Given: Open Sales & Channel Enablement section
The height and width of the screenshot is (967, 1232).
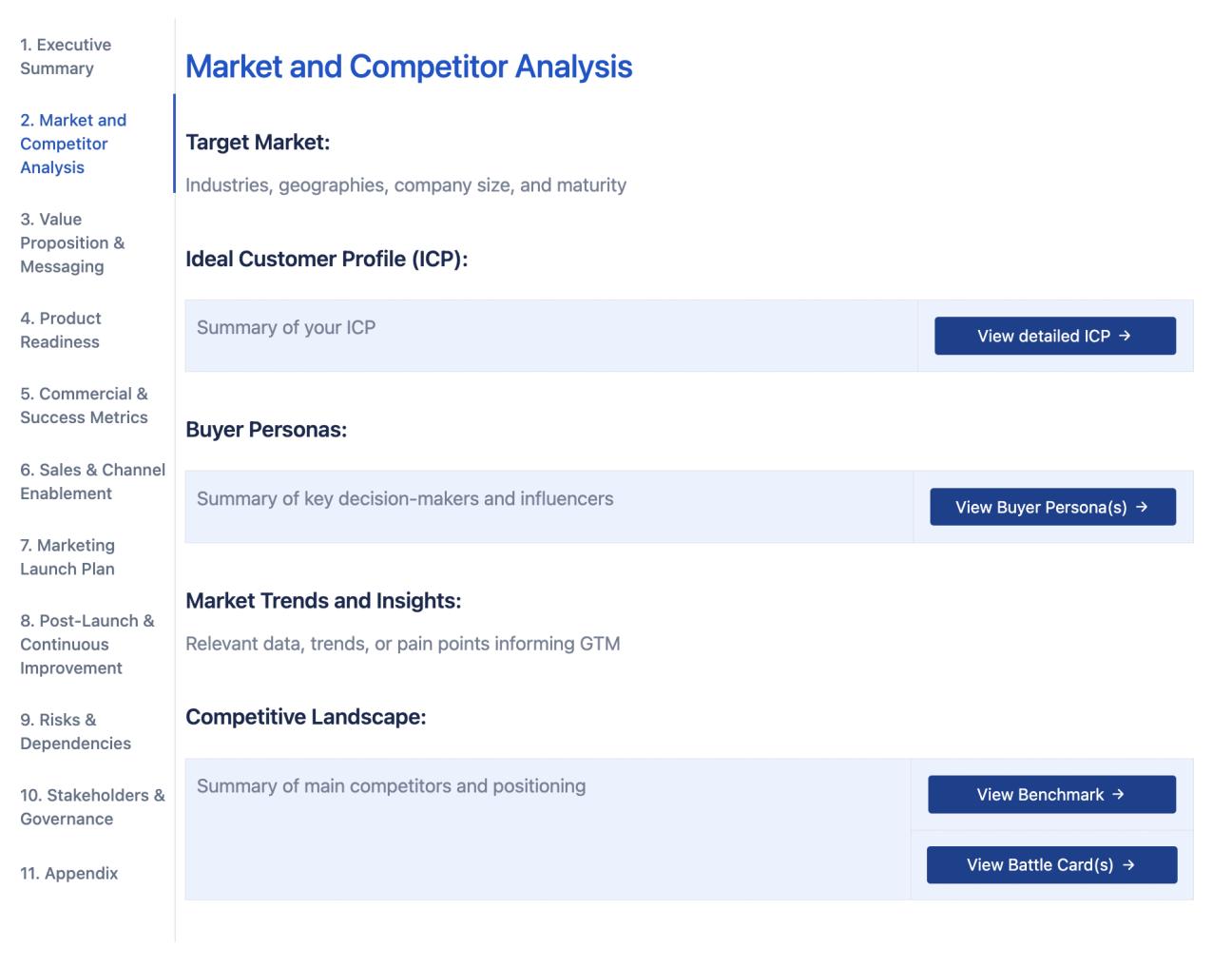Looking at the screenshot, I should 92,481.
